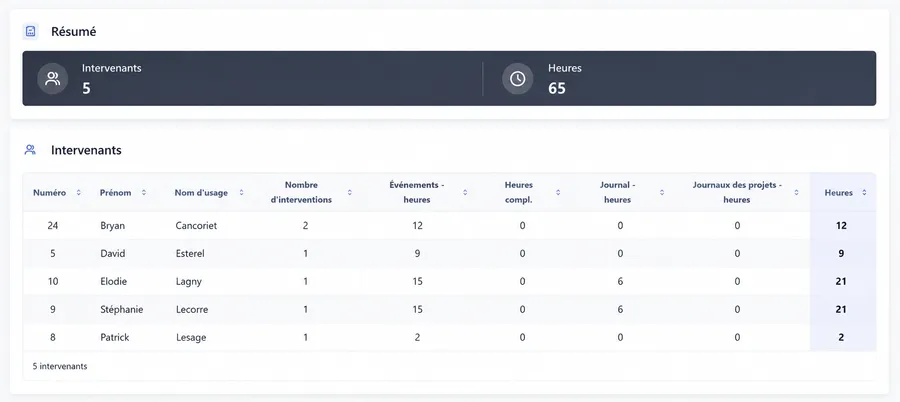Select the Stéphanie first name cell

click(x=122, y=310)
